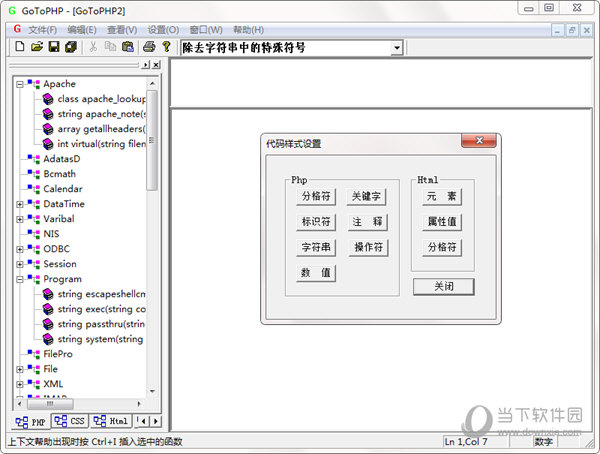This screenshot has height=454, width=600.
Task: Click the New file toolbar icon
Action: pyautogui.click(x=20, y=47)
